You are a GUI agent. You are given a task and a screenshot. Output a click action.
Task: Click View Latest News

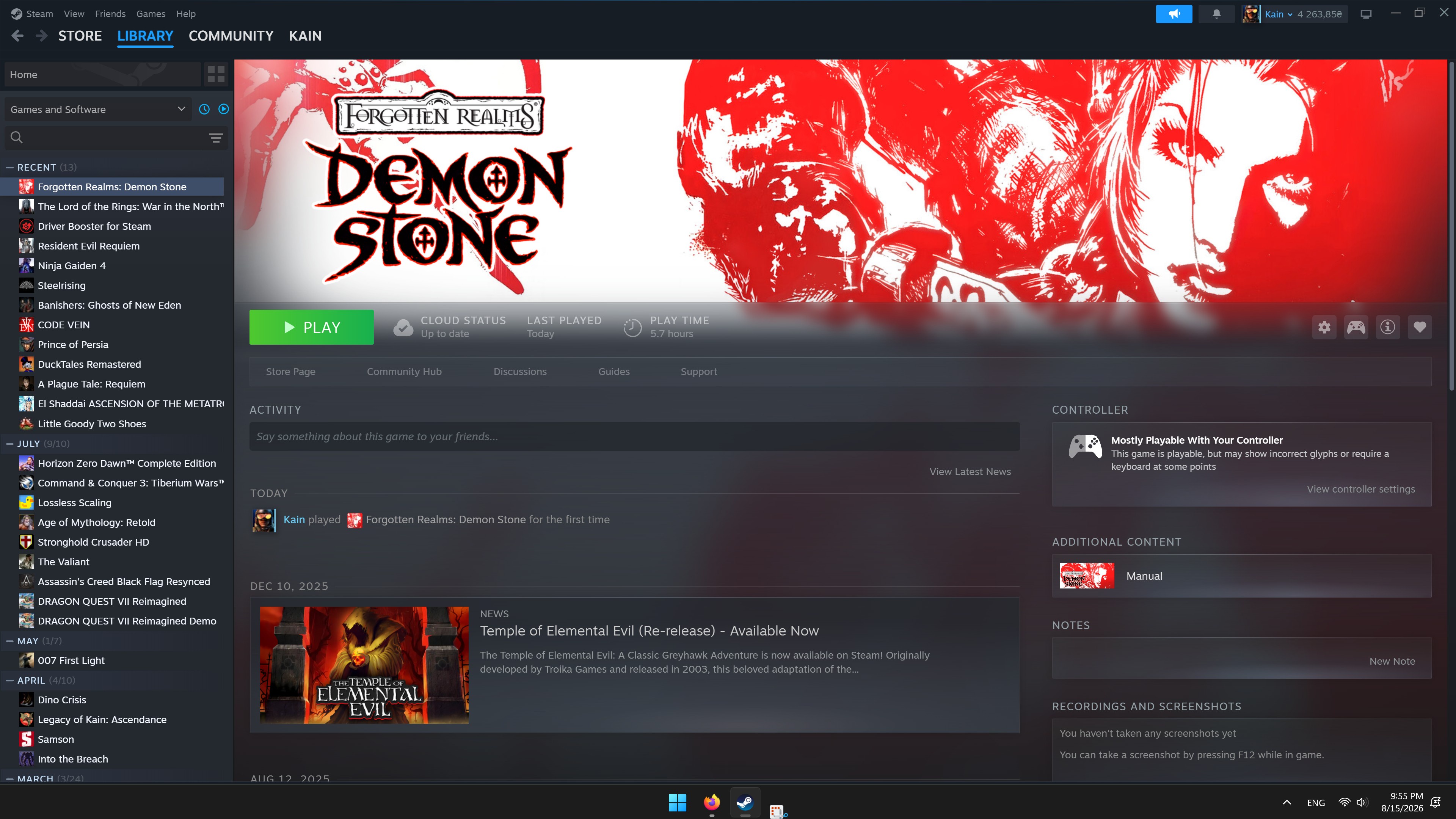[970, 471]
